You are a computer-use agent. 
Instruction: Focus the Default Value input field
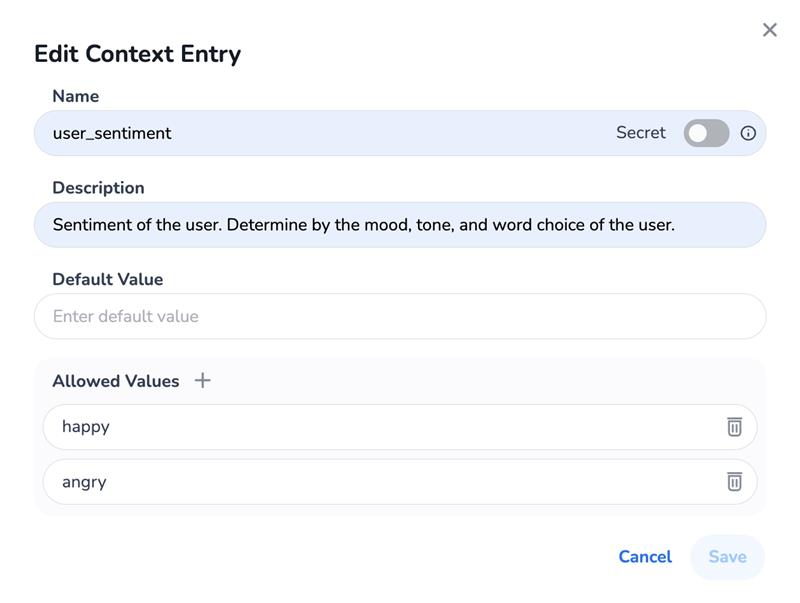(400, 316)
